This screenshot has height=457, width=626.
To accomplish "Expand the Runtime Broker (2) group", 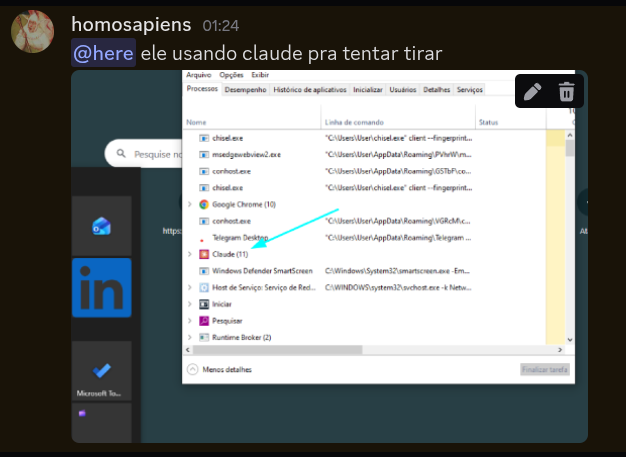I will (190, 337).
